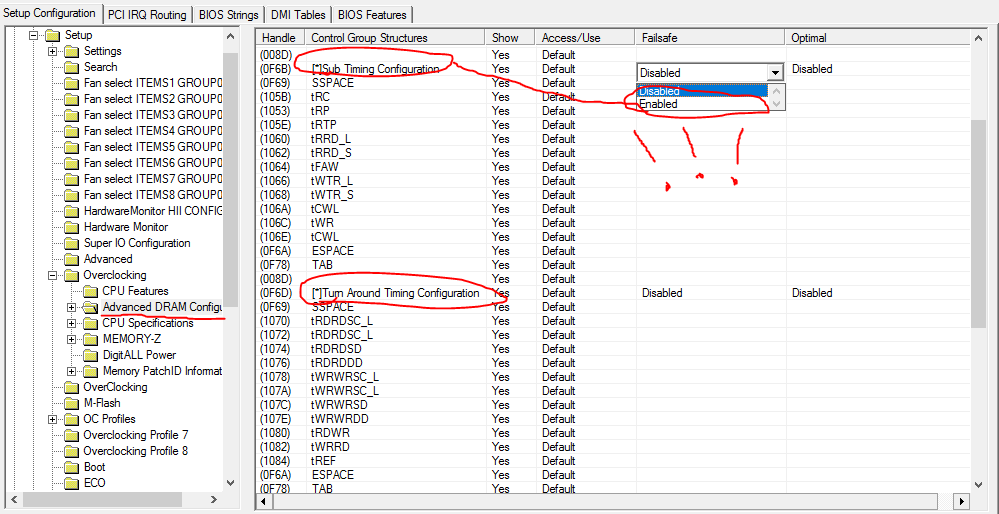
Task: Switch to DMI Tables tab
Action: (298, 14)
